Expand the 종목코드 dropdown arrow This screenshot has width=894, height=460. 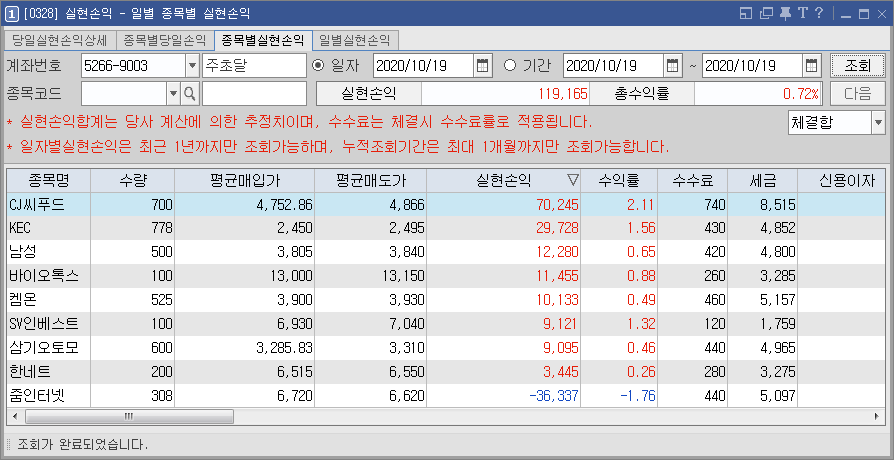(x=173, y=93)
